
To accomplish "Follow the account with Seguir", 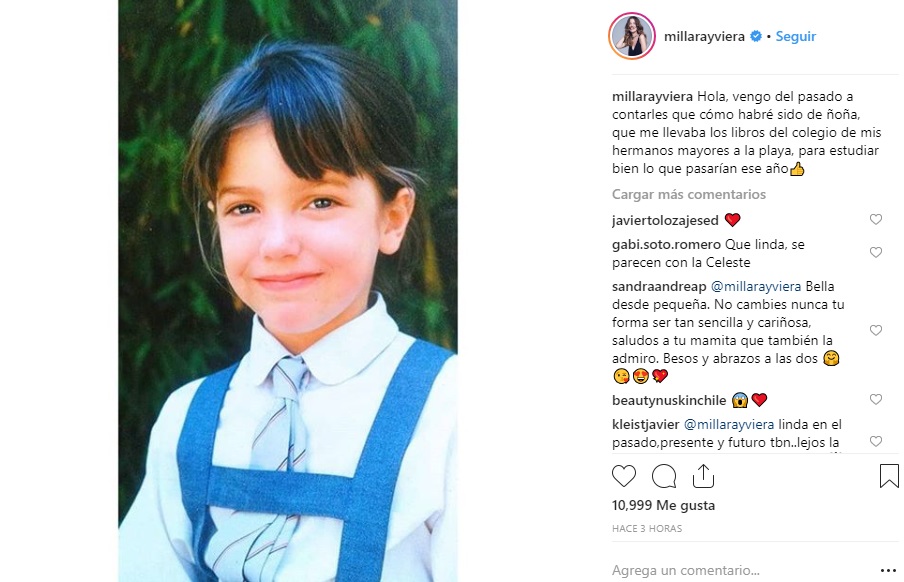I will point(796,36).
